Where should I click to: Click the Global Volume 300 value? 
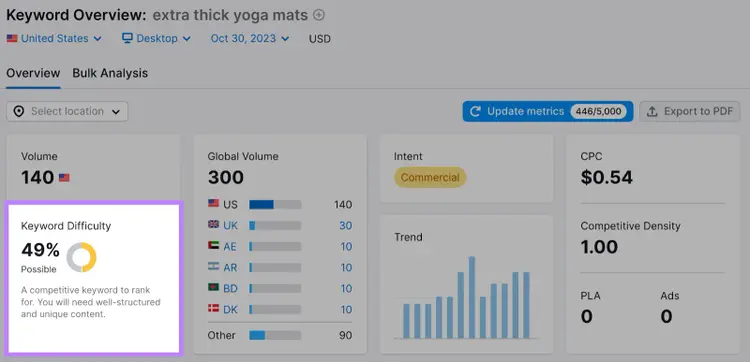point(226,178)
